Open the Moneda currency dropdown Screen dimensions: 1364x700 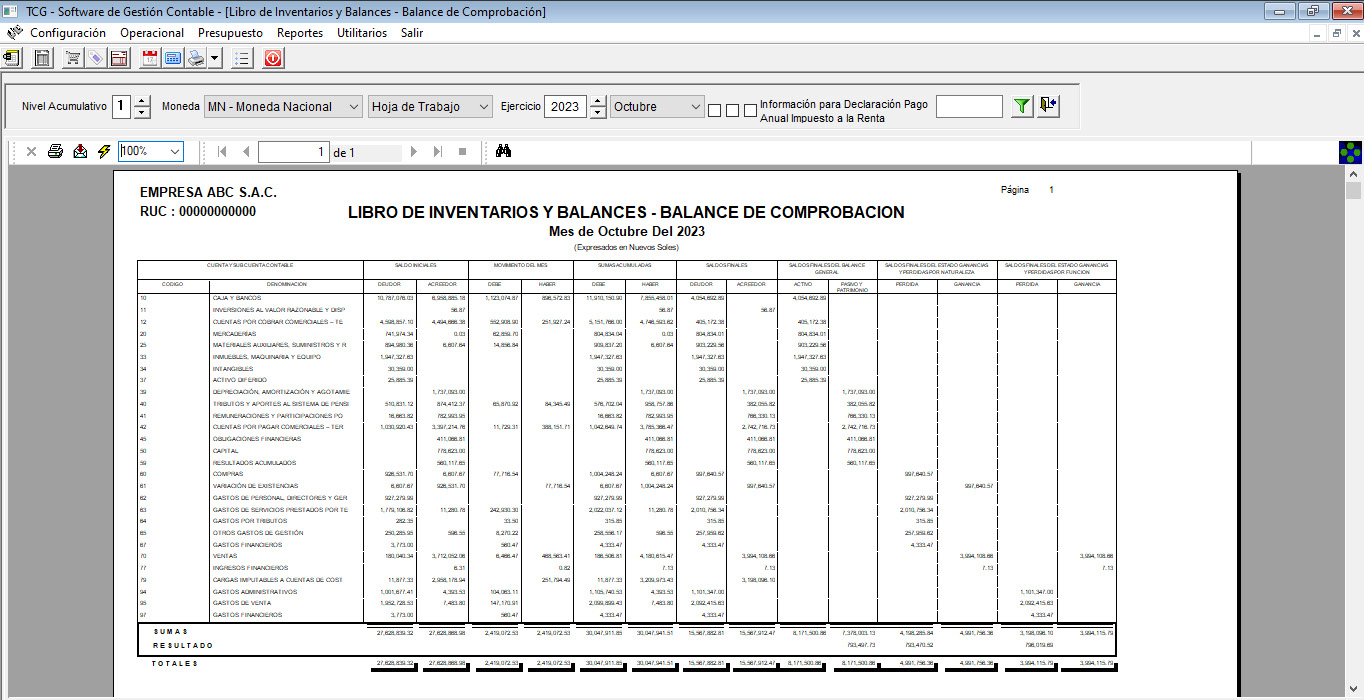click(283, 106)
